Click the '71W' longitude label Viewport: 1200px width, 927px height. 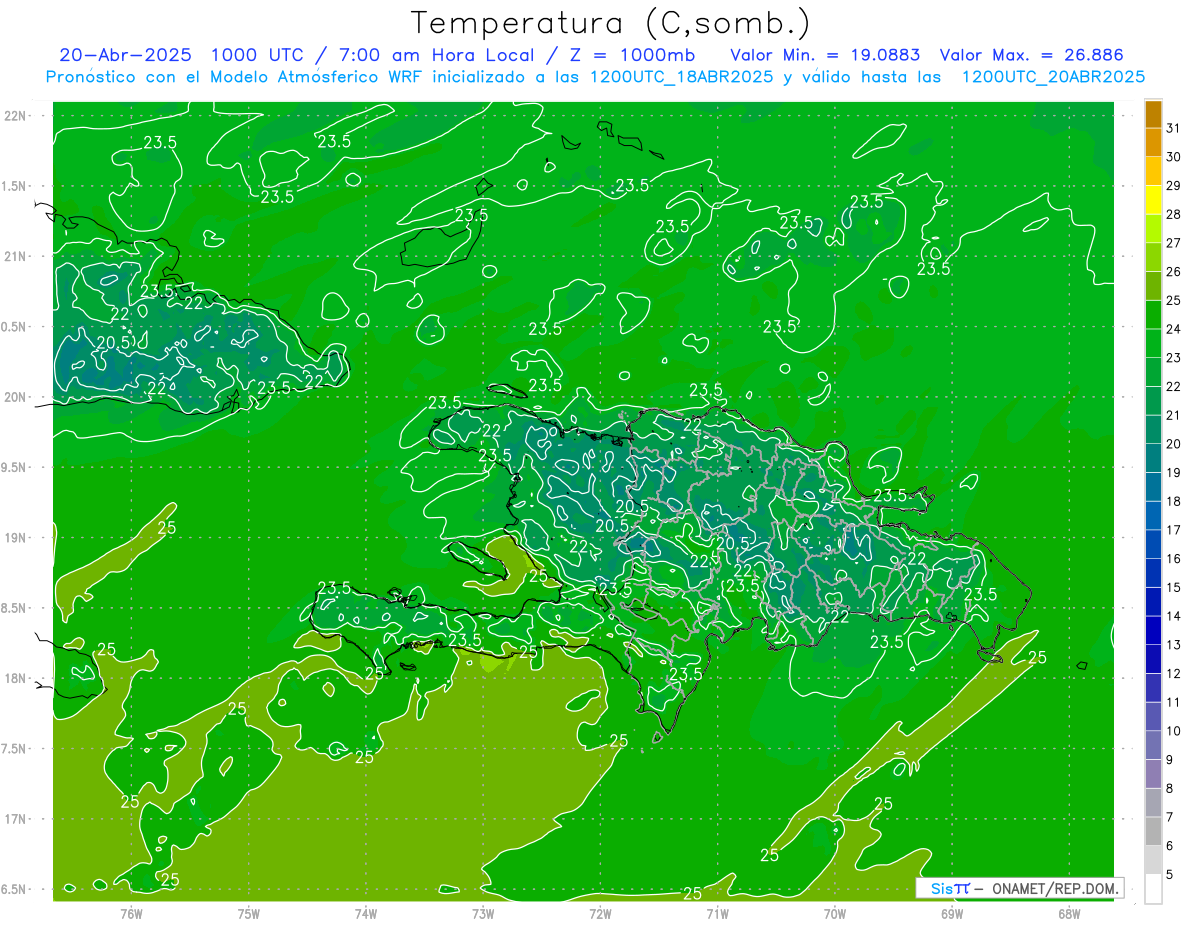(718, 913)
